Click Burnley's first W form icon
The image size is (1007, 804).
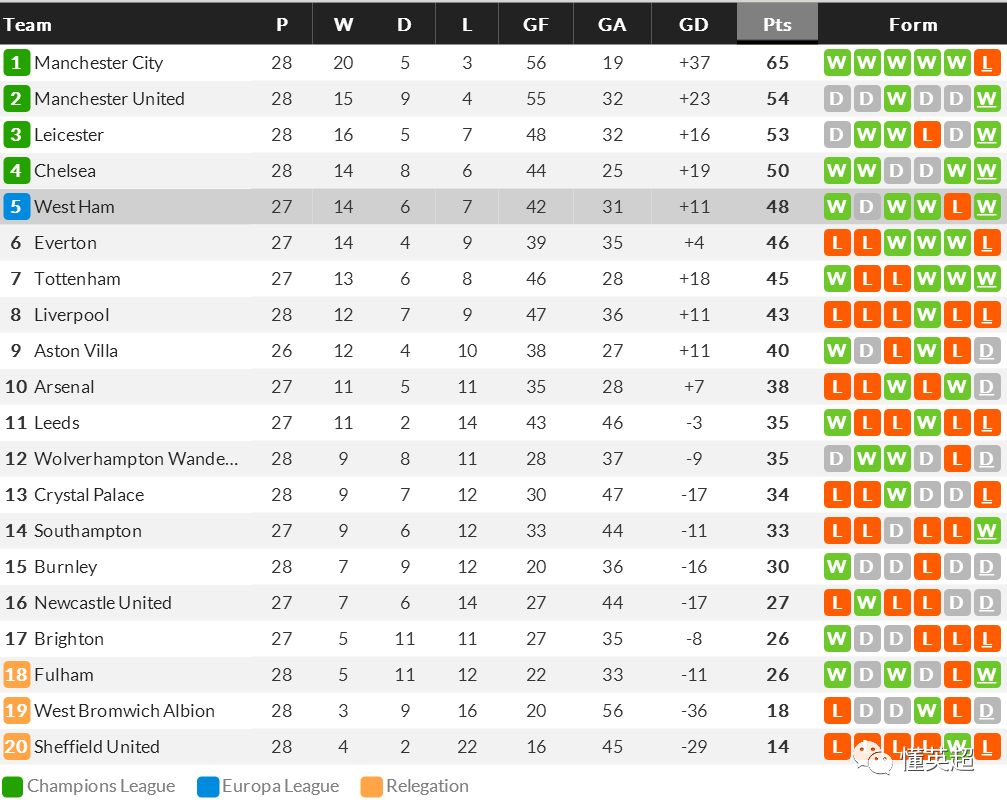click(837, 566)
